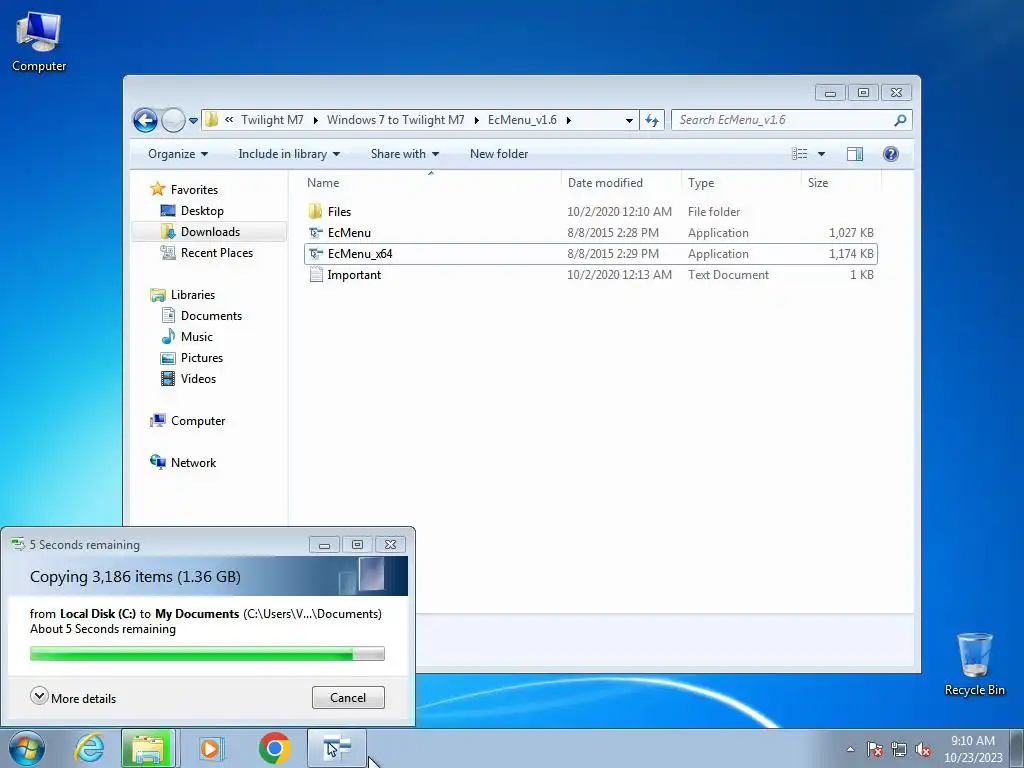This screenshot has width=1024, height=768.
Task: Click the Favorites star in navigation pane
Action: tap(157, 189)
